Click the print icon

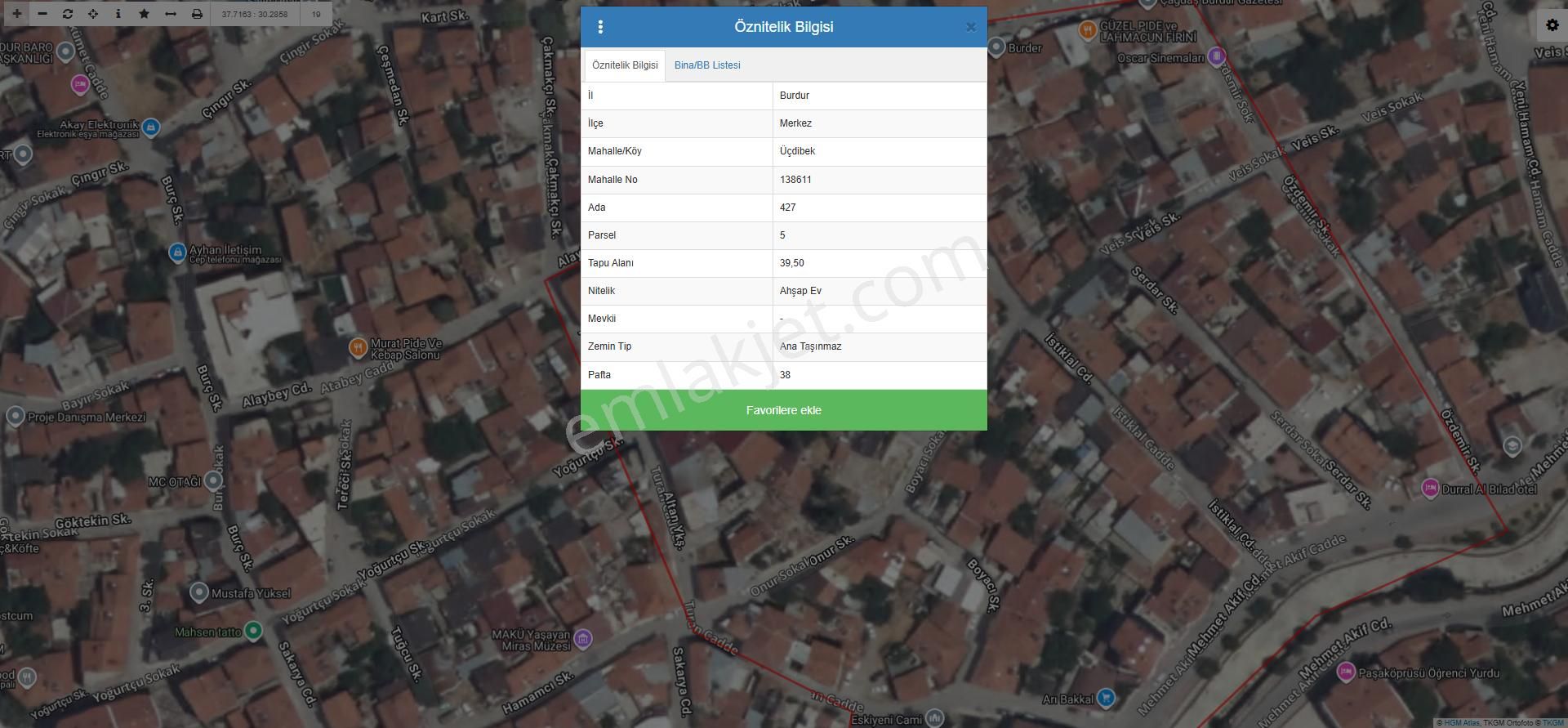[197, 14]
